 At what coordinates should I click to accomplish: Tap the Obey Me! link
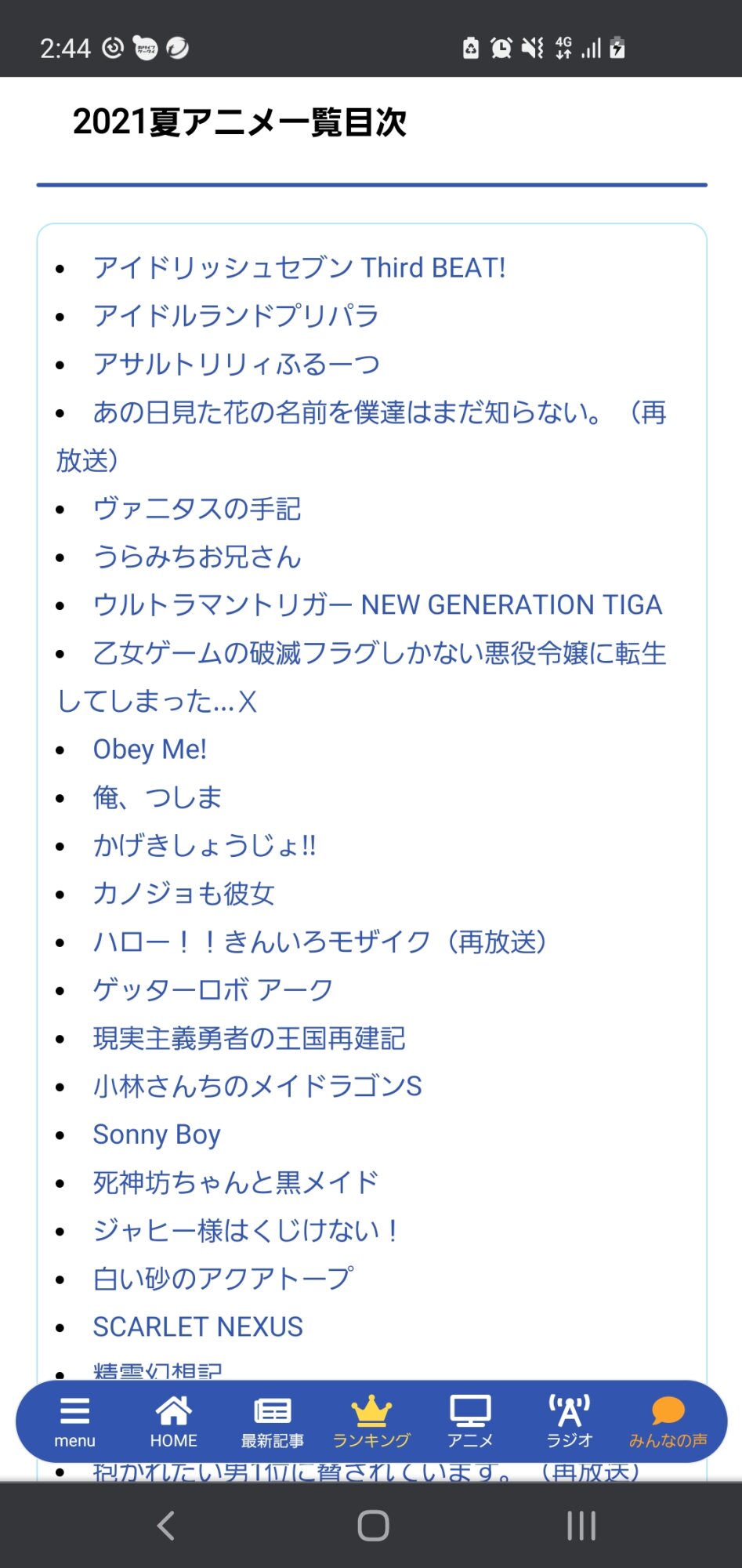point(150,750)
